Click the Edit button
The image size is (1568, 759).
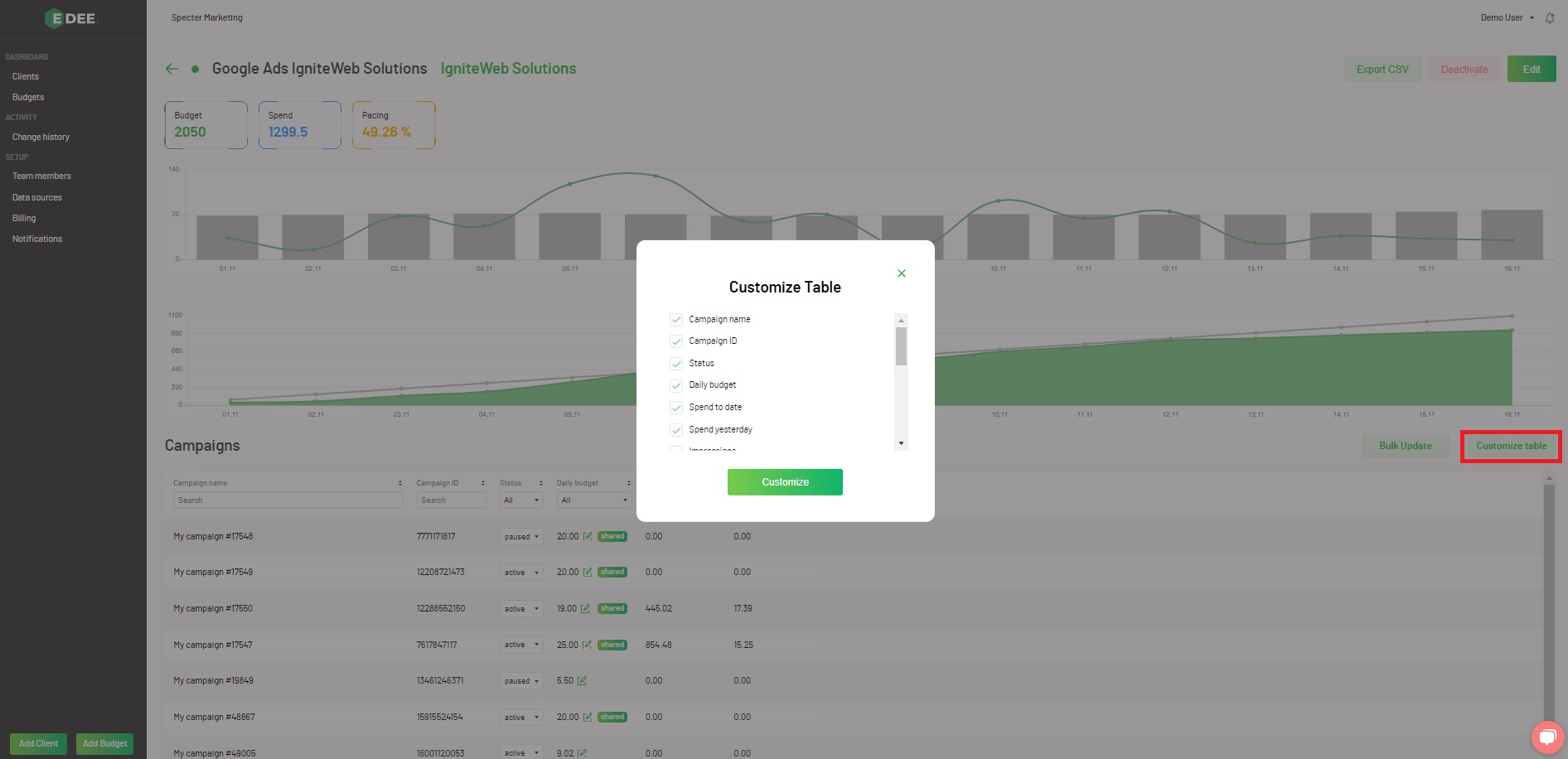tap(1532, 70)
